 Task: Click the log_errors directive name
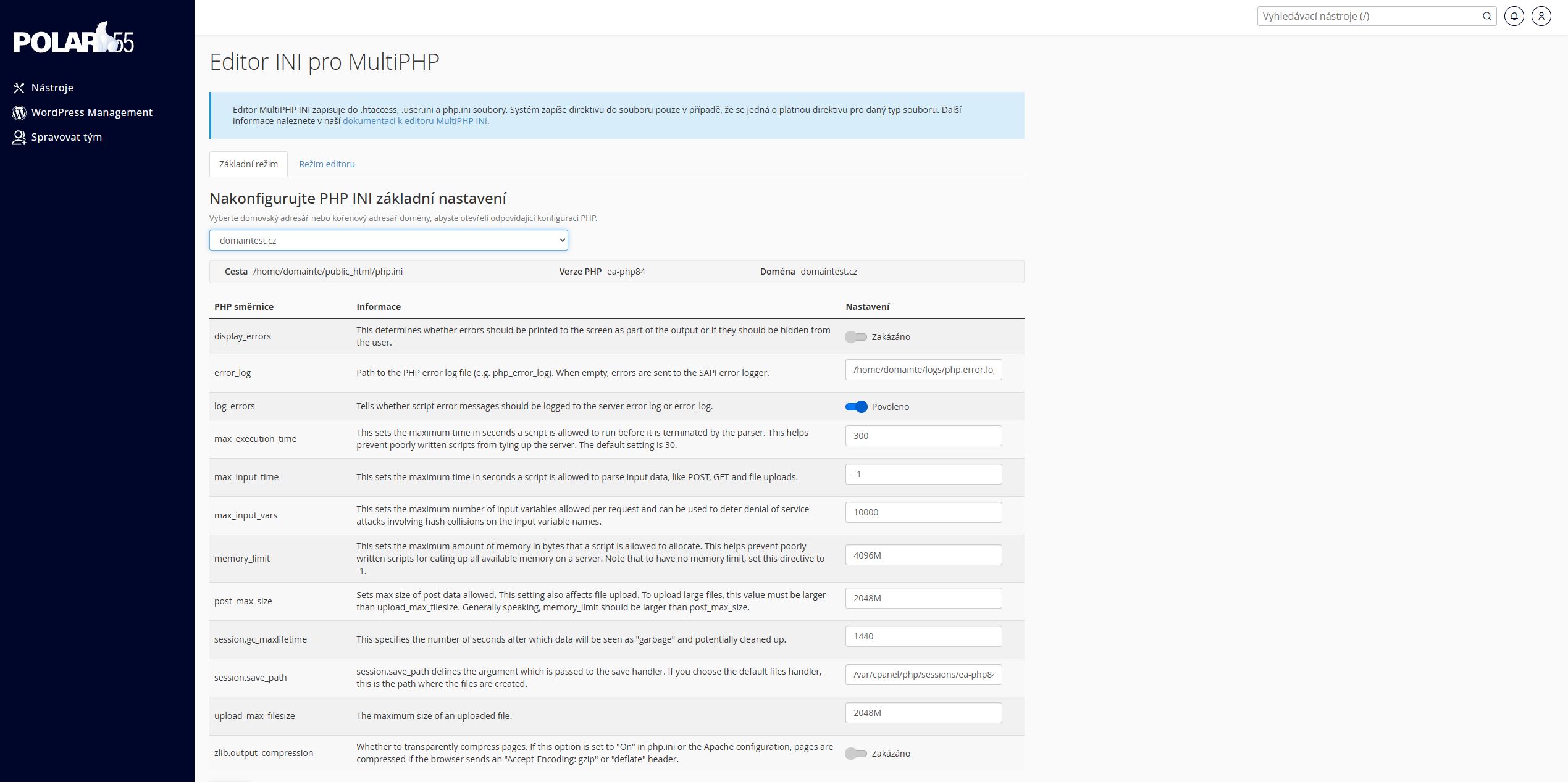tap(235, 406)
